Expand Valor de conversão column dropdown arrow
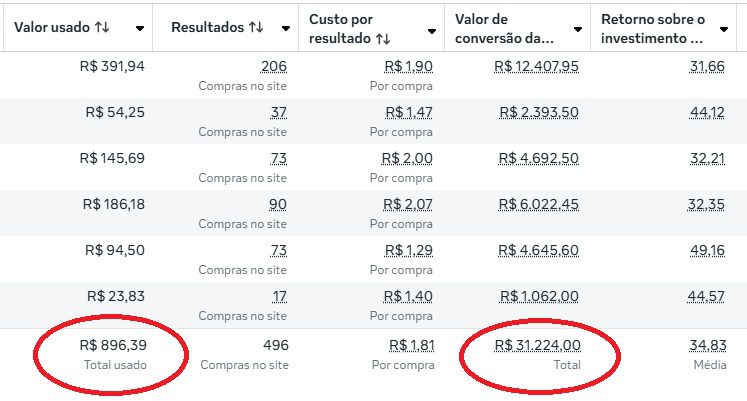 pos(577,30)
